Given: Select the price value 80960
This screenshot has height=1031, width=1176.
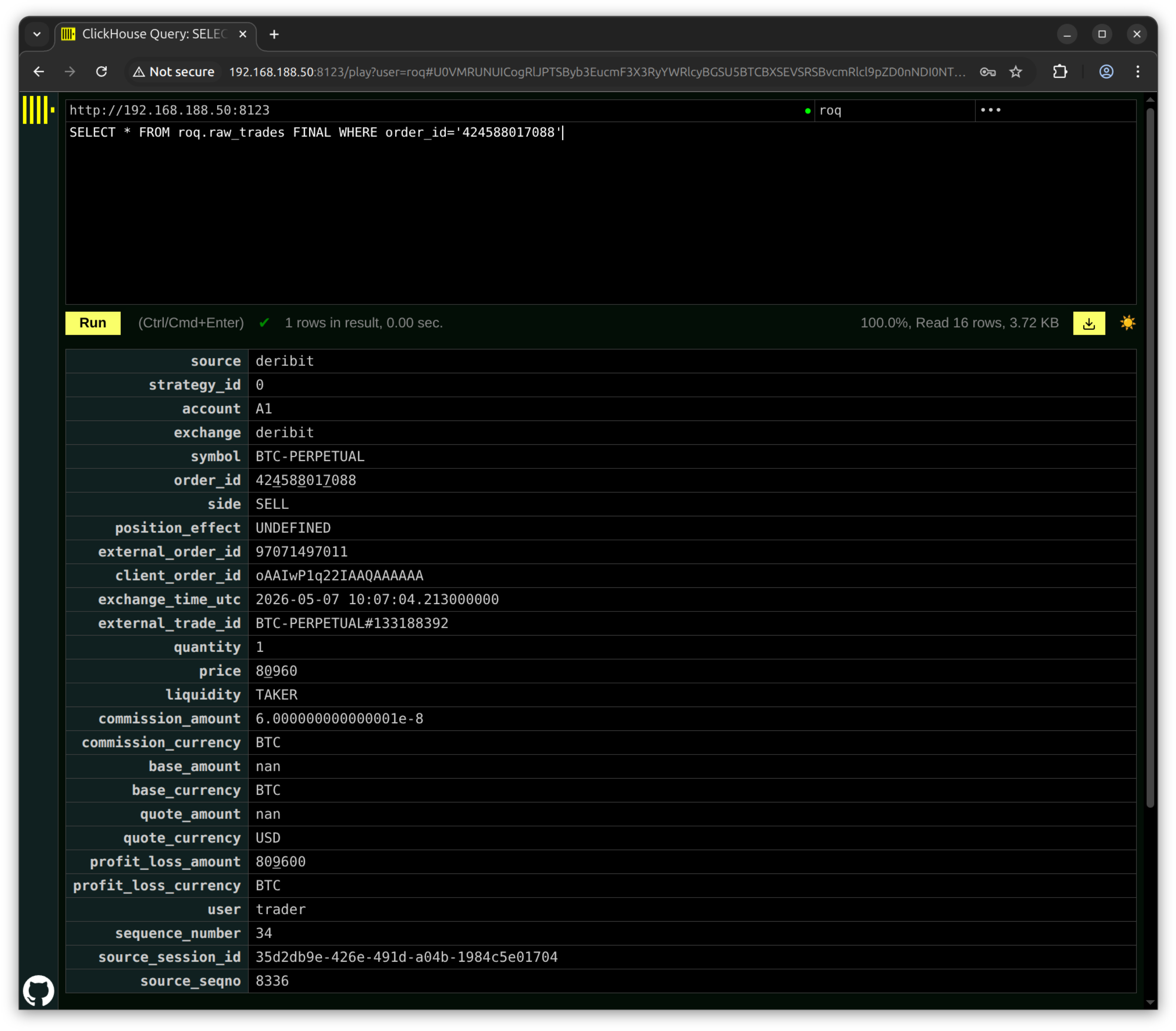Looking at the screenshot, I should (277, 672).
